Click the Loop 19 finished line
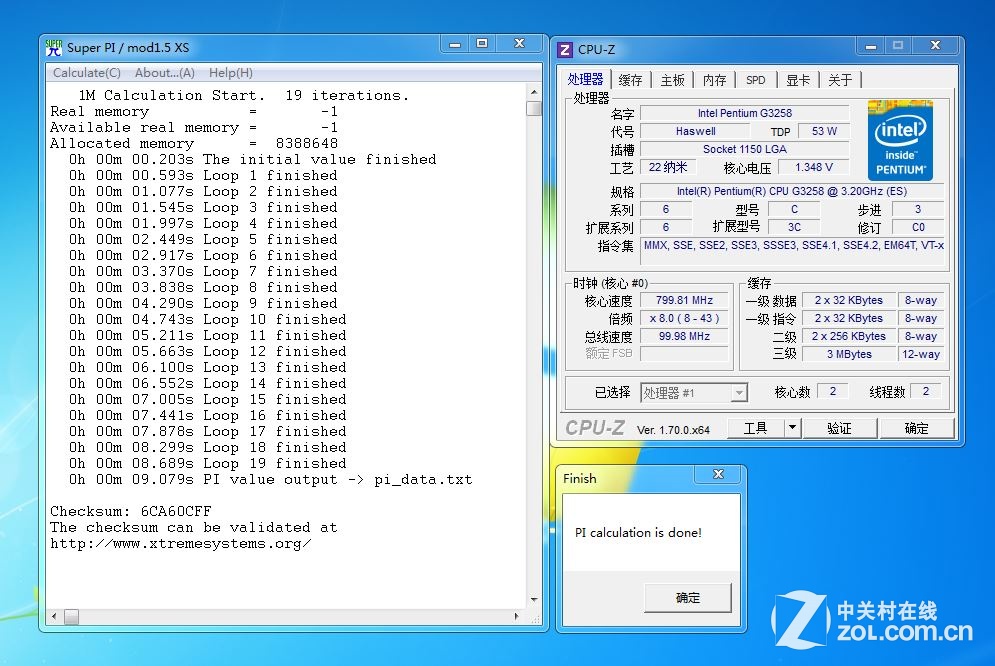The width and height of the screenshot is (995, 666). tap(208, 463)
